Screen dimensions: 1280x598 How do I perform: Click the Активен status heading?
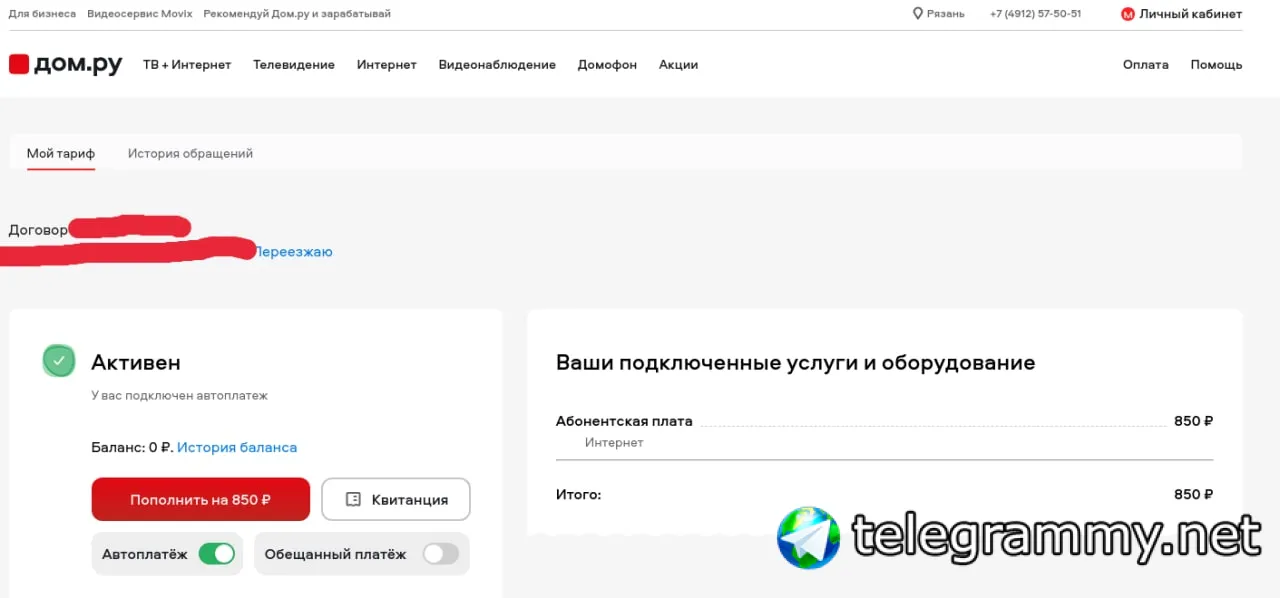point(136,362)
